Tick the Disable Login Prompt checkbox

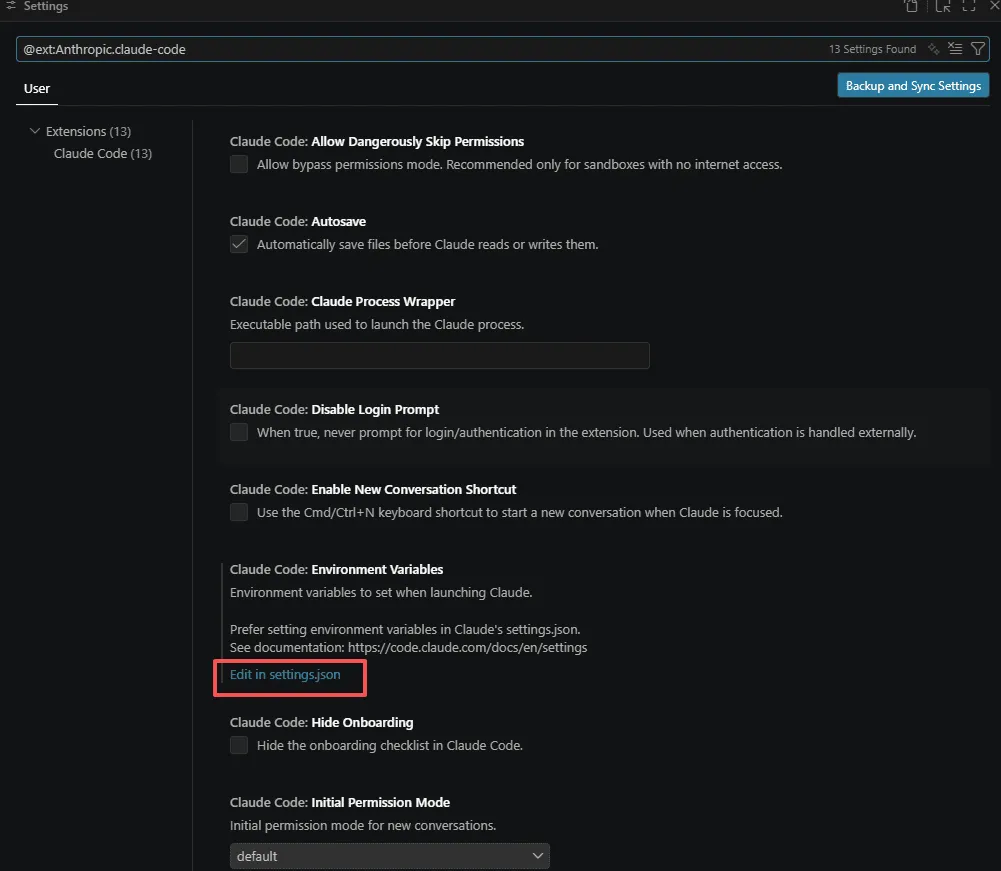pyautogui.click(x=239, y=432)
